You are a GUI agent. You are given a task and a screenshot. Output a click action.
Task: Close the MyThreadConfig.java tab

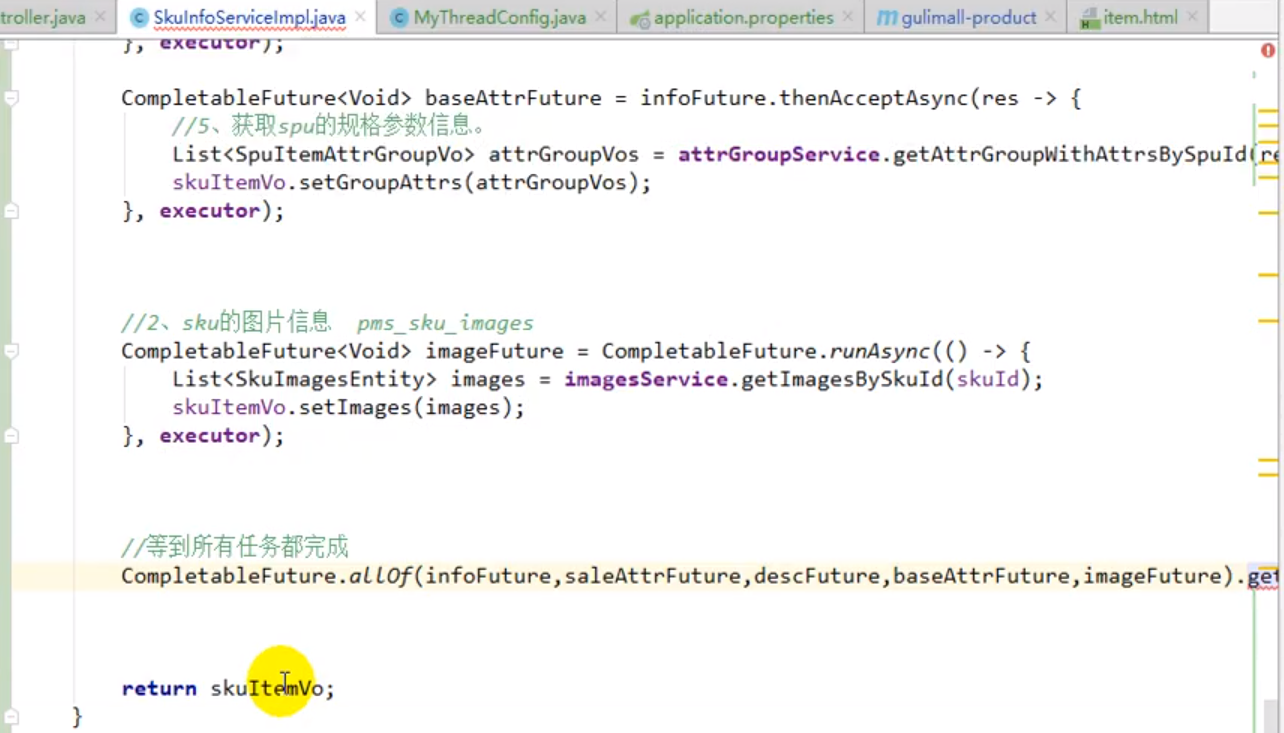600,17
